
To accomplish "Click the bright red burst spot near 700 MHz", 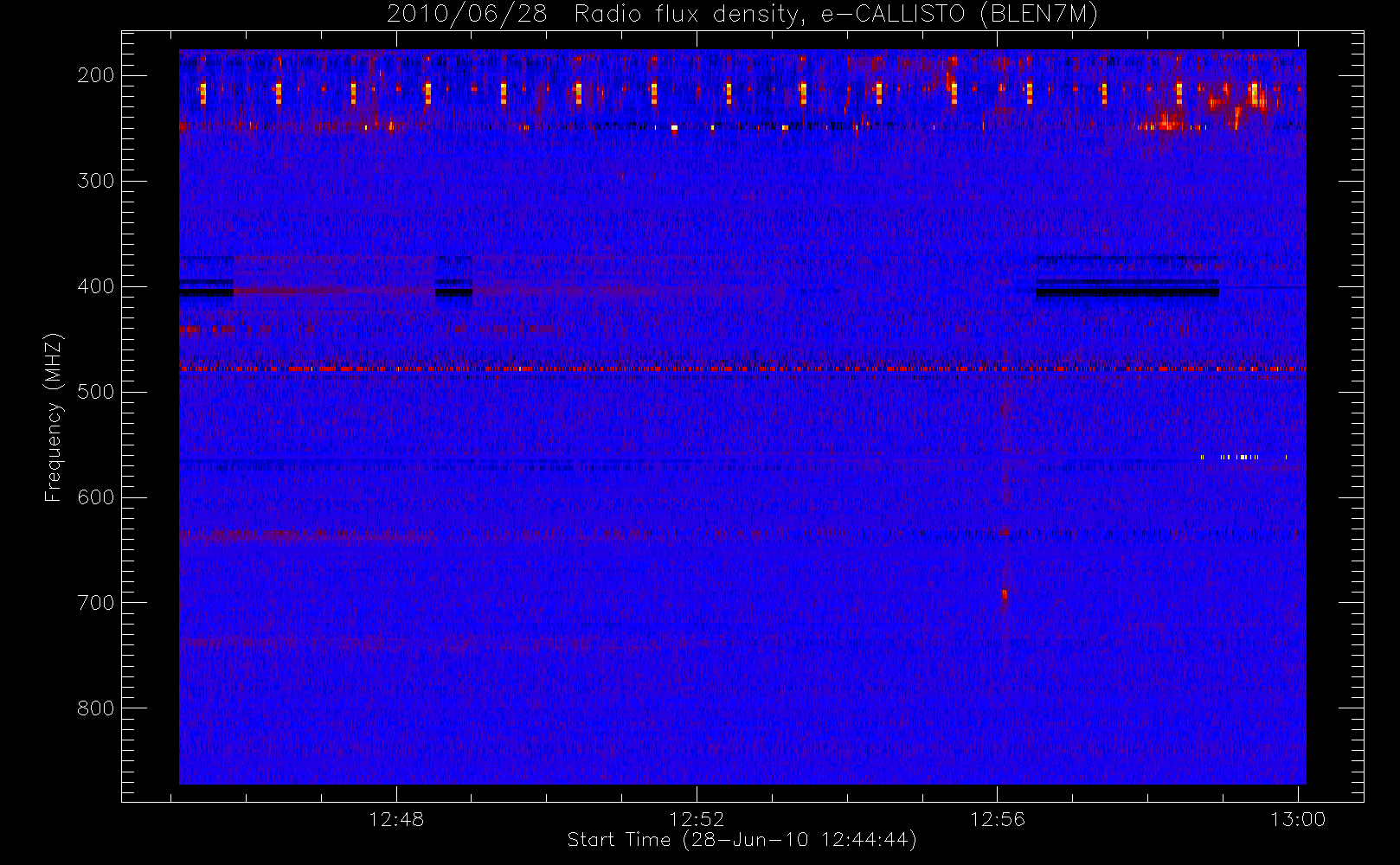I will coord(1005,595).
